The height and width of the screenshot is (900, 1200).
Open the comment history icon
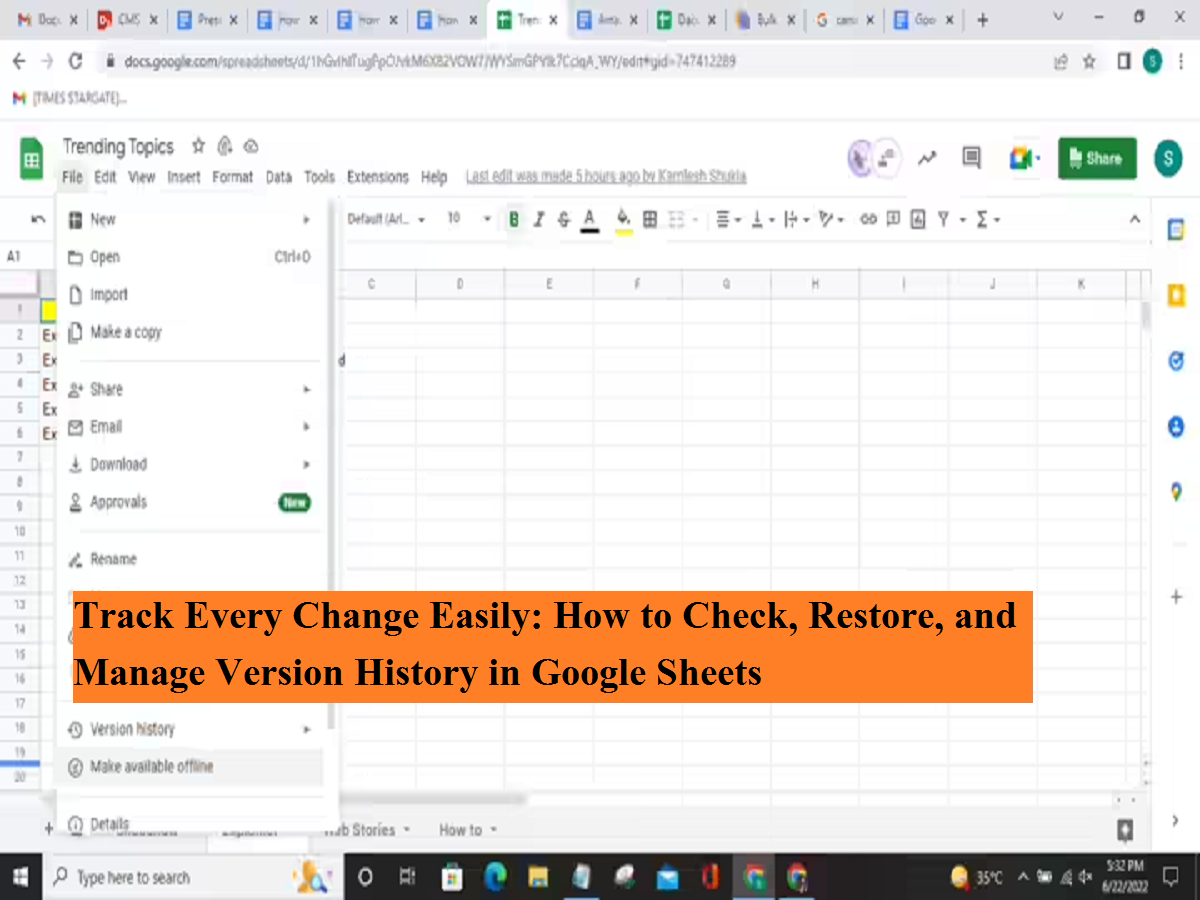tap(971, 158)
